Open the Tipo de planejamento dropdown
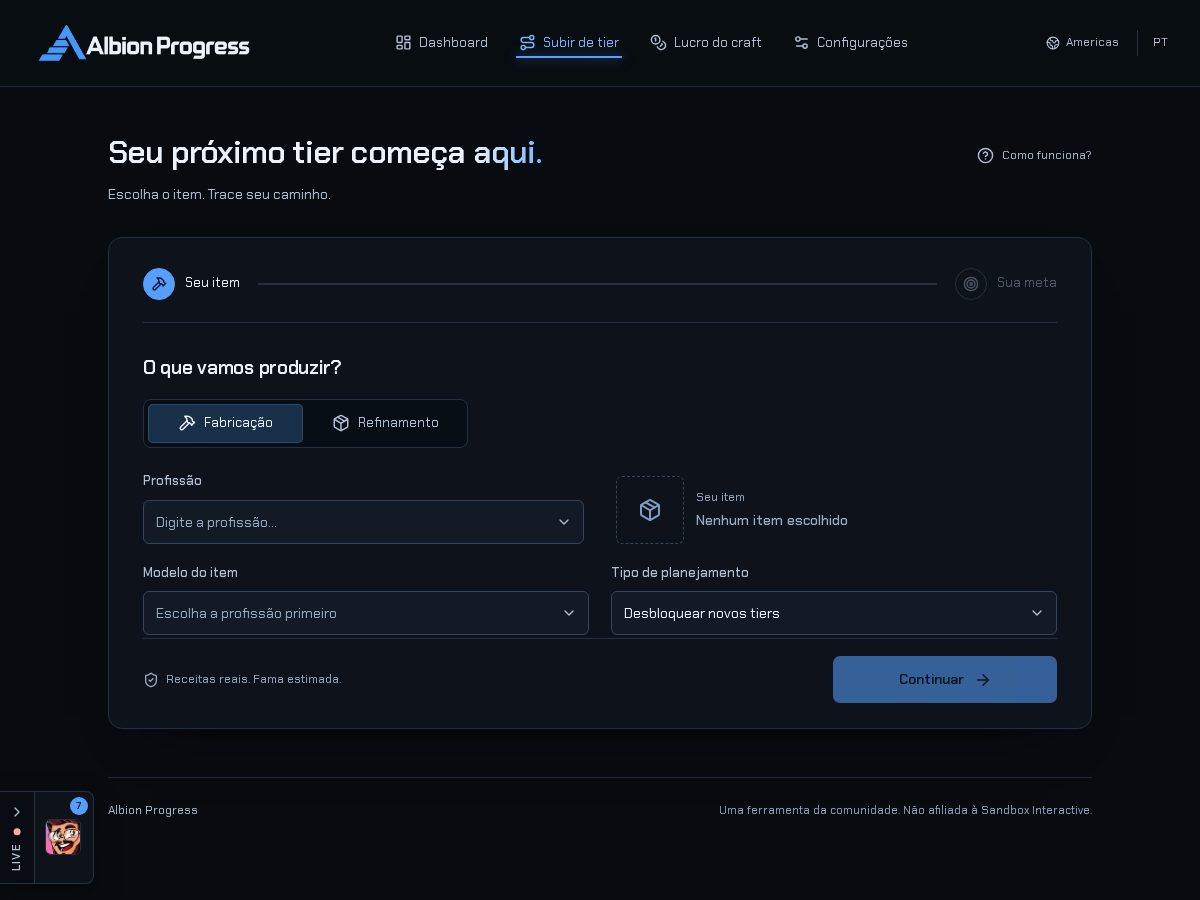The image size is (1200, 900). [834, 613]
